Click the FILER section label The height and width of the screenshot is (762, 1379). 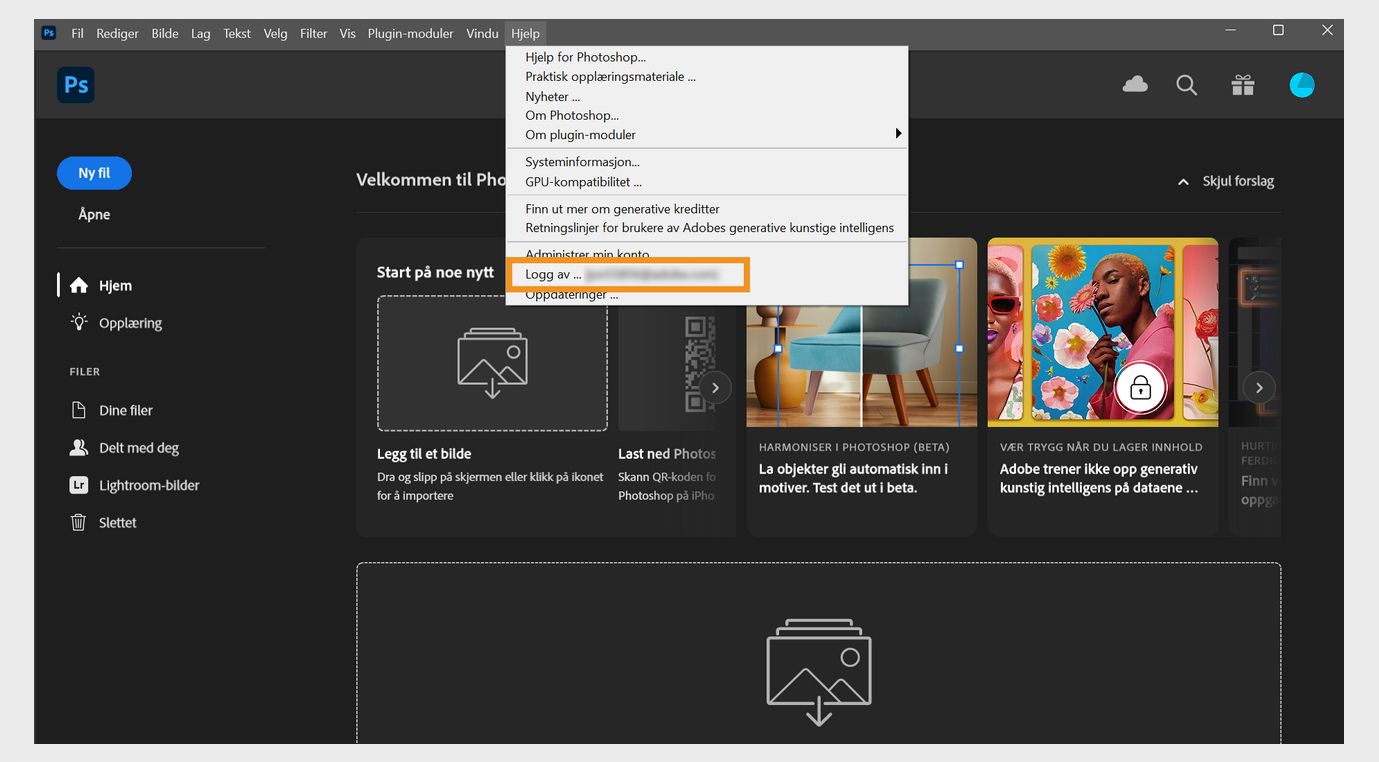tap(84, 372)
